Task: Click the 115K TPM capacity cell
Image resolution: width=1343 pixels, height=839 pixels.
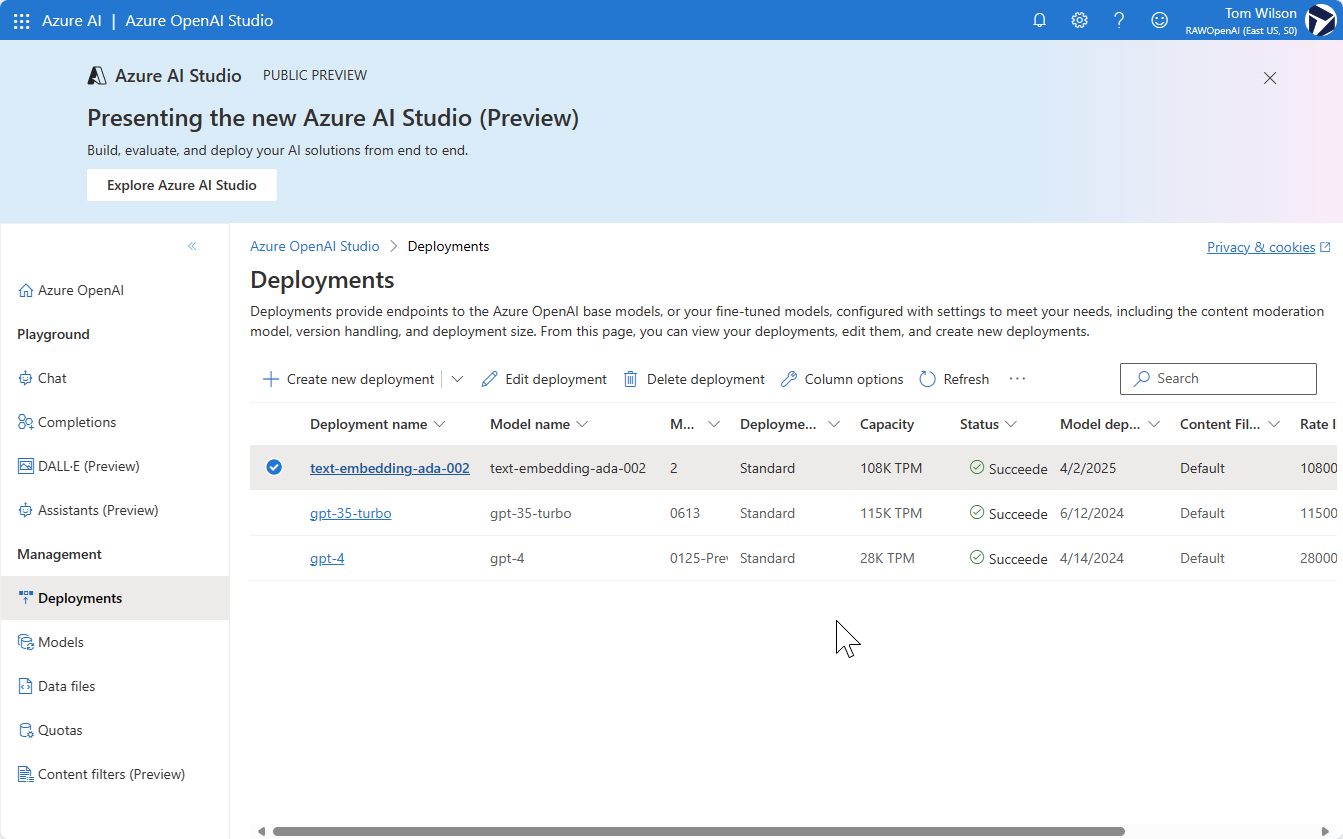Action: (891, 513)
